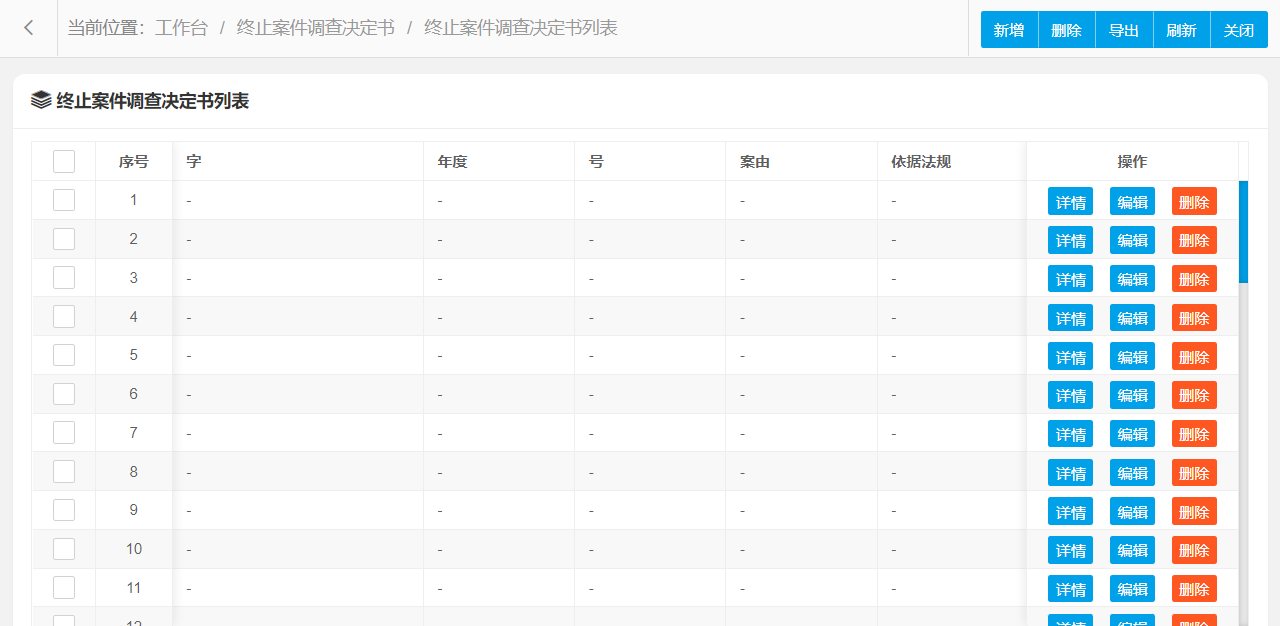Click 编辑 for row 5
This screenshot has height=626, width=1280.
tap(1132, 356)
